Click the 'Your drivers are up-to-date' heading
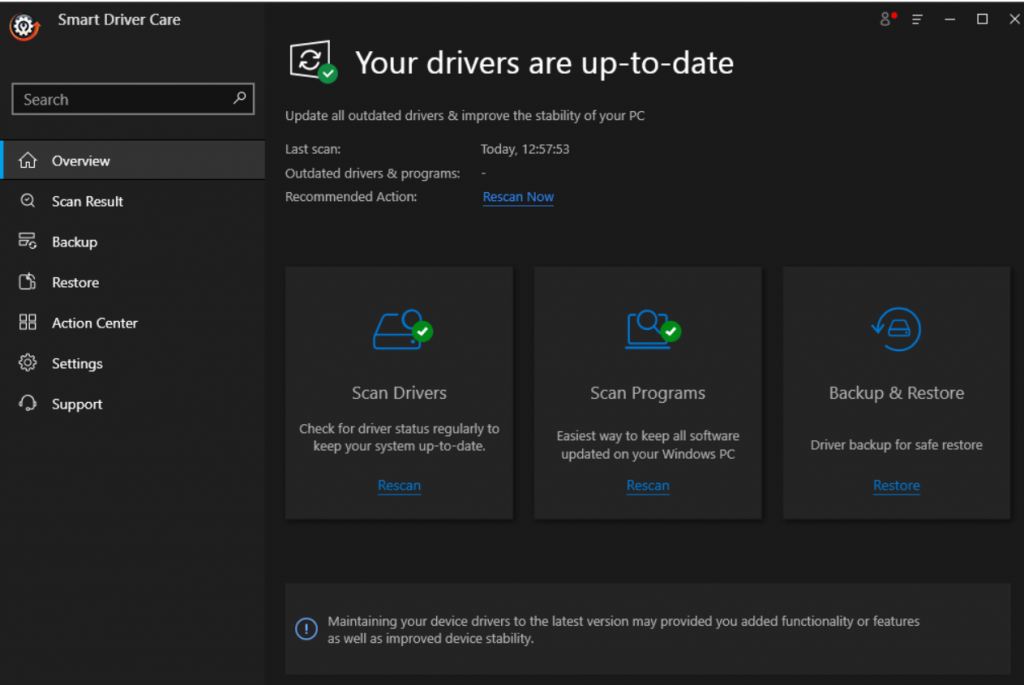This screenshot has height=685, width=1024. [x=544, y=63]
